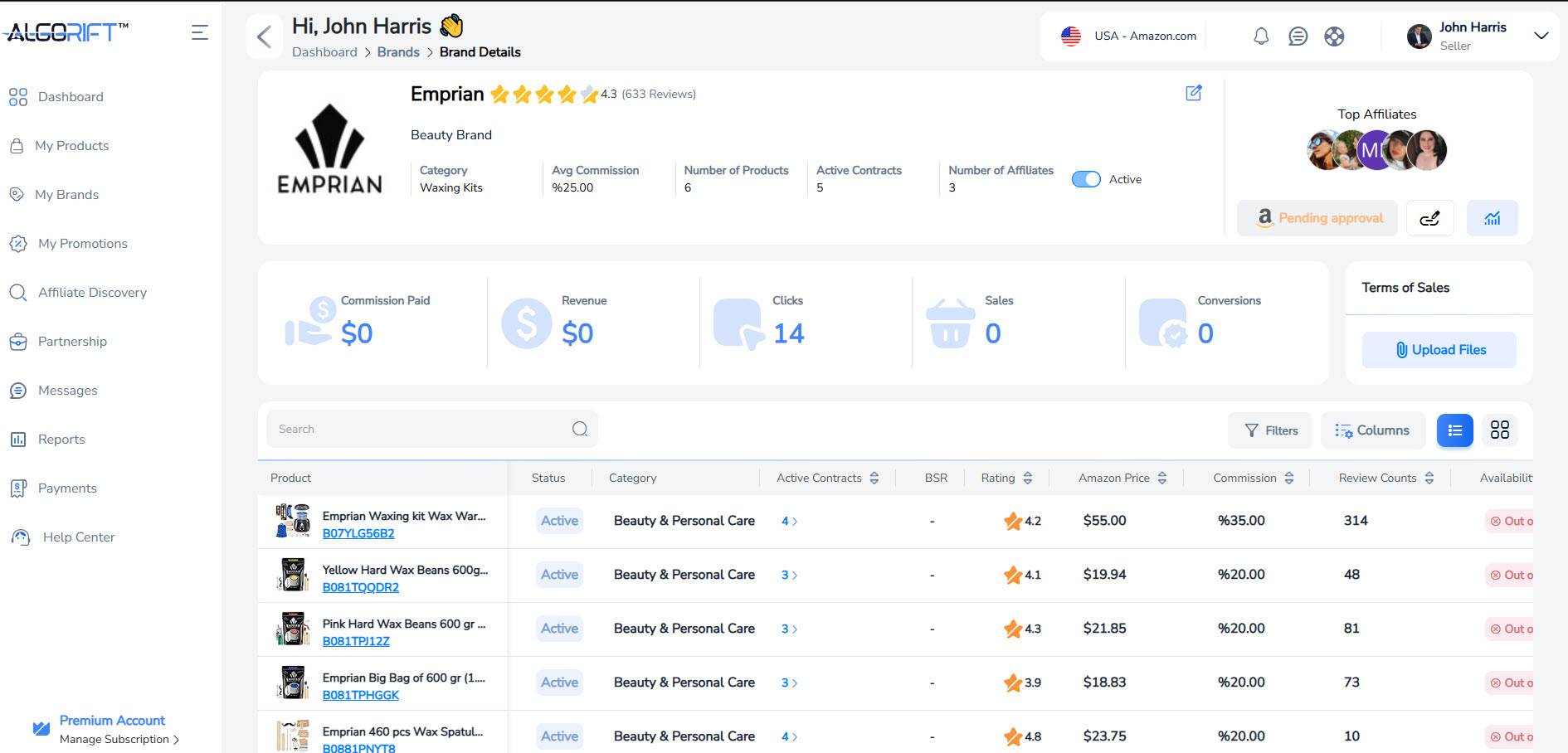Collapse sidebar using hamburger menu icon
Screen dimensions: 1568x753
(200, 32)
